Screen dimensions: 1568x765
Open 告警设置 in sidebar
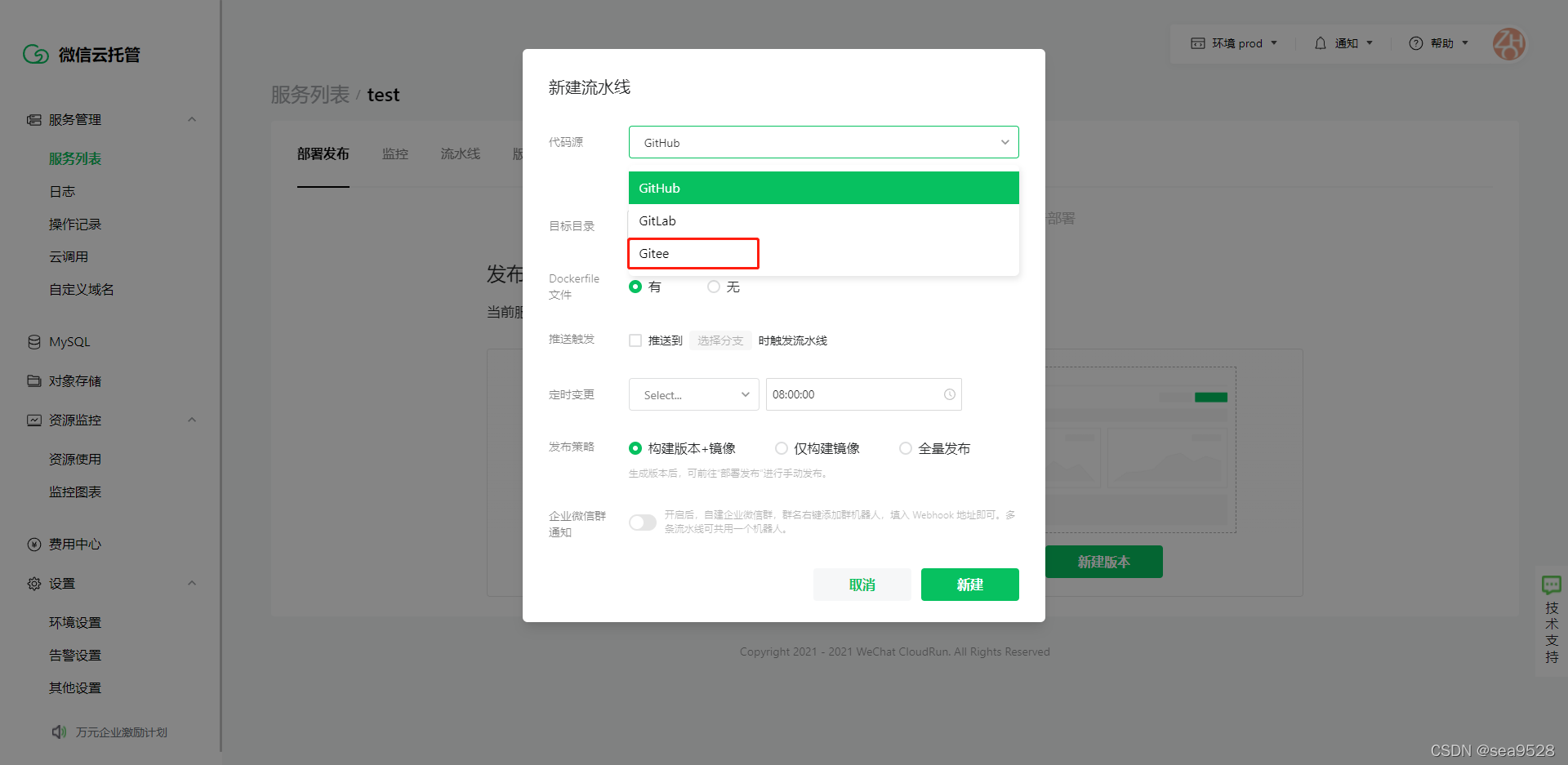(x=75, y=655)
